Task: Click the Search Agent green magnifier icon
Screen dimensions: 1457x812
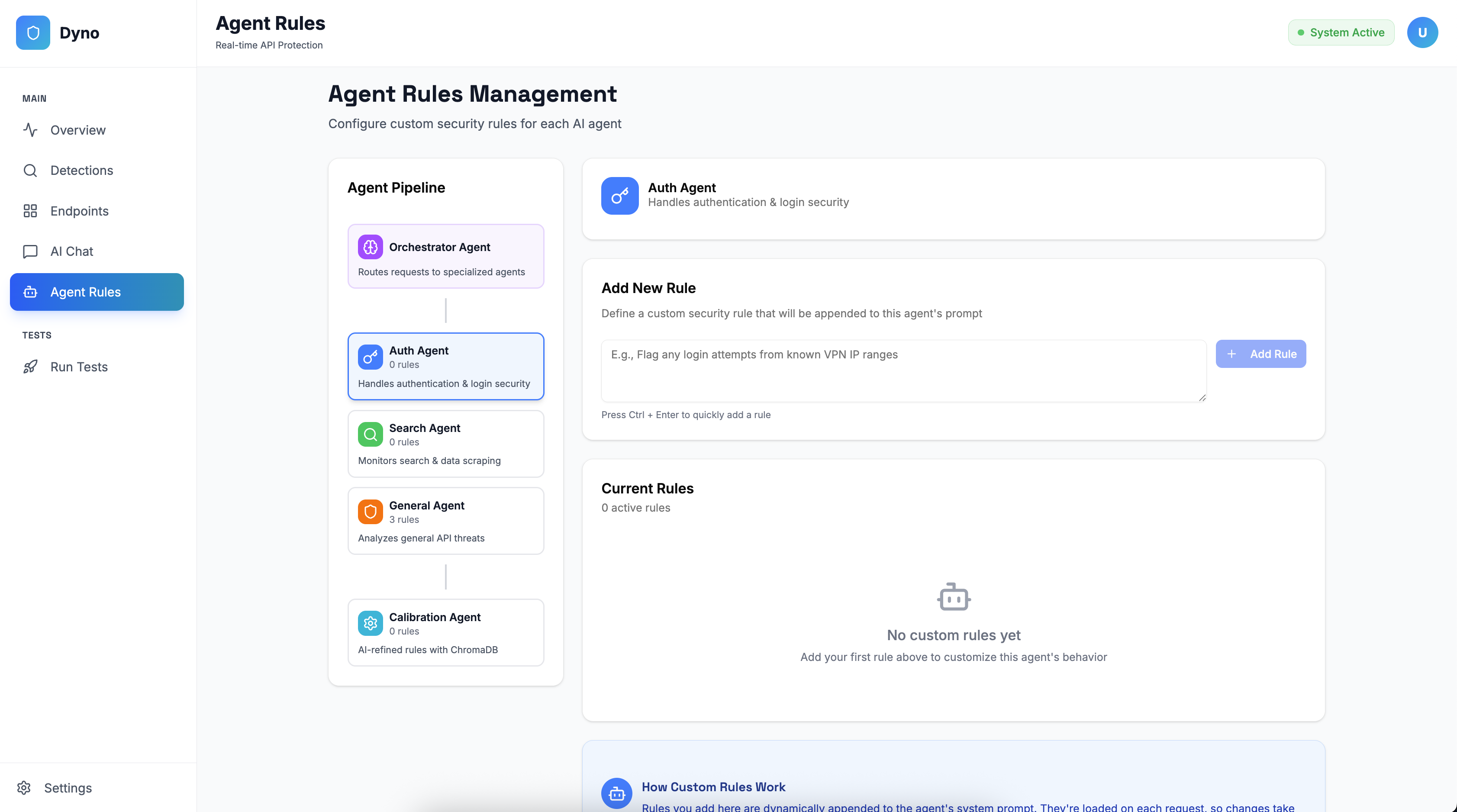Action: click(x=370, y=434)
